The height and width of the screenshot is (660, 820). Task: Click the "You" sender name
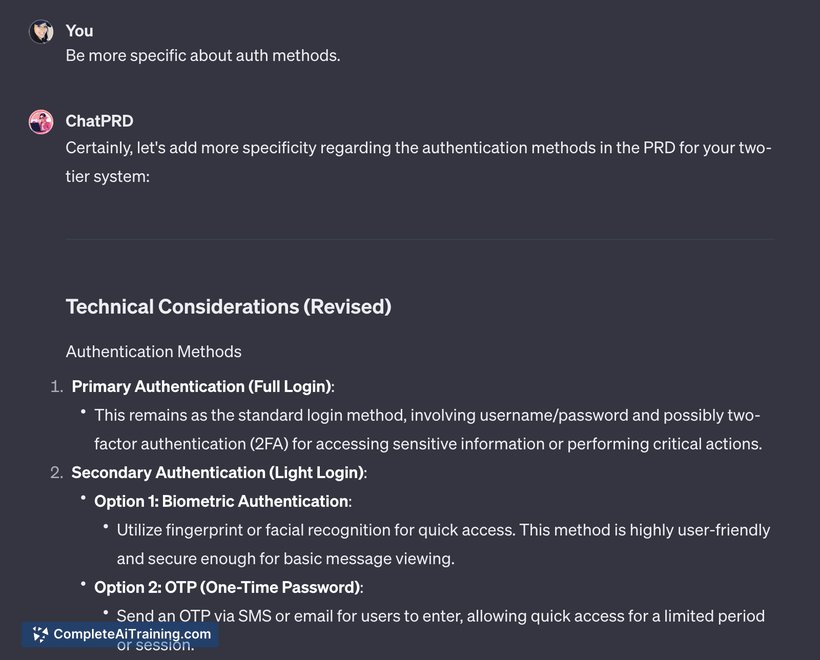pos(79,31)
